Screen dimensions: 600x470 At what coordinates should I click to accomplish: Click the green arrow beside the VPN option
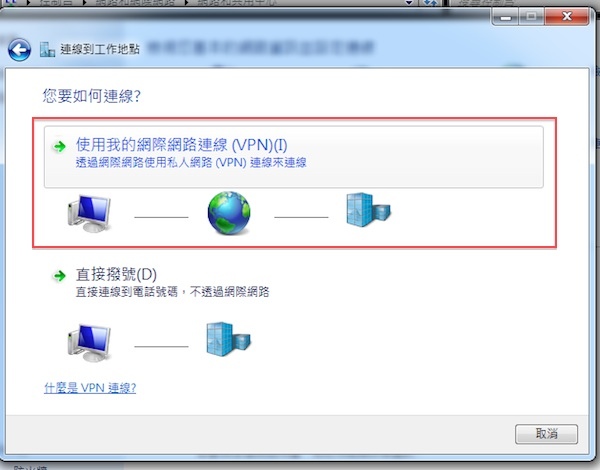coord(60,146)
